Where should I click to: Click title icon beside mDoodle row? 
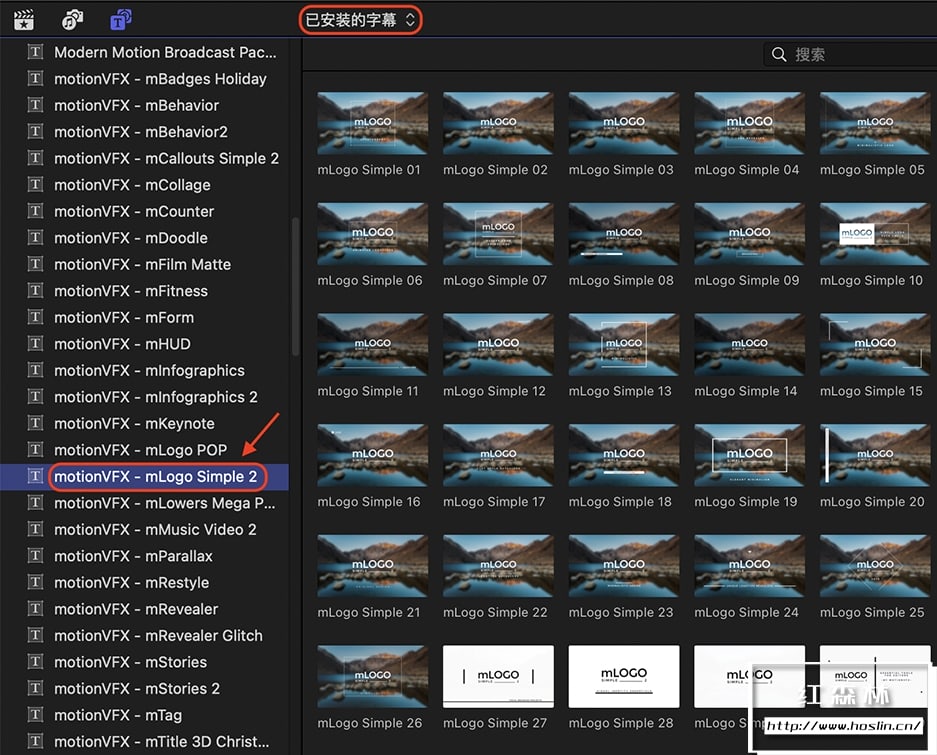tap(36, 237)
